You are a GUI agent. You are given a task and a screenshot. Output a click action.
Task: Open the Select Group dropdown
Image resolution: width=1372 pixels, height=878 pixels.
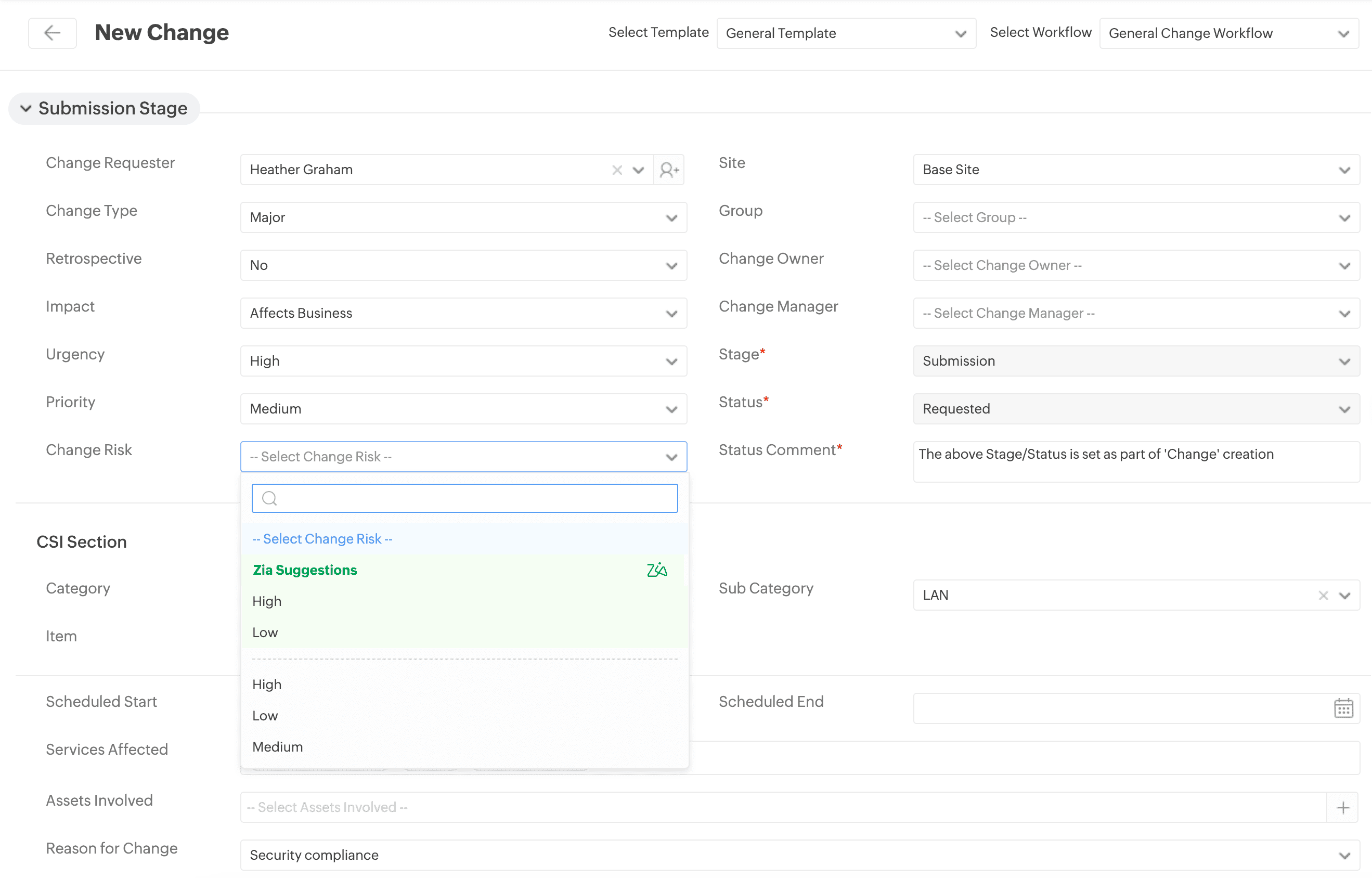click(x=1135, y=217)
